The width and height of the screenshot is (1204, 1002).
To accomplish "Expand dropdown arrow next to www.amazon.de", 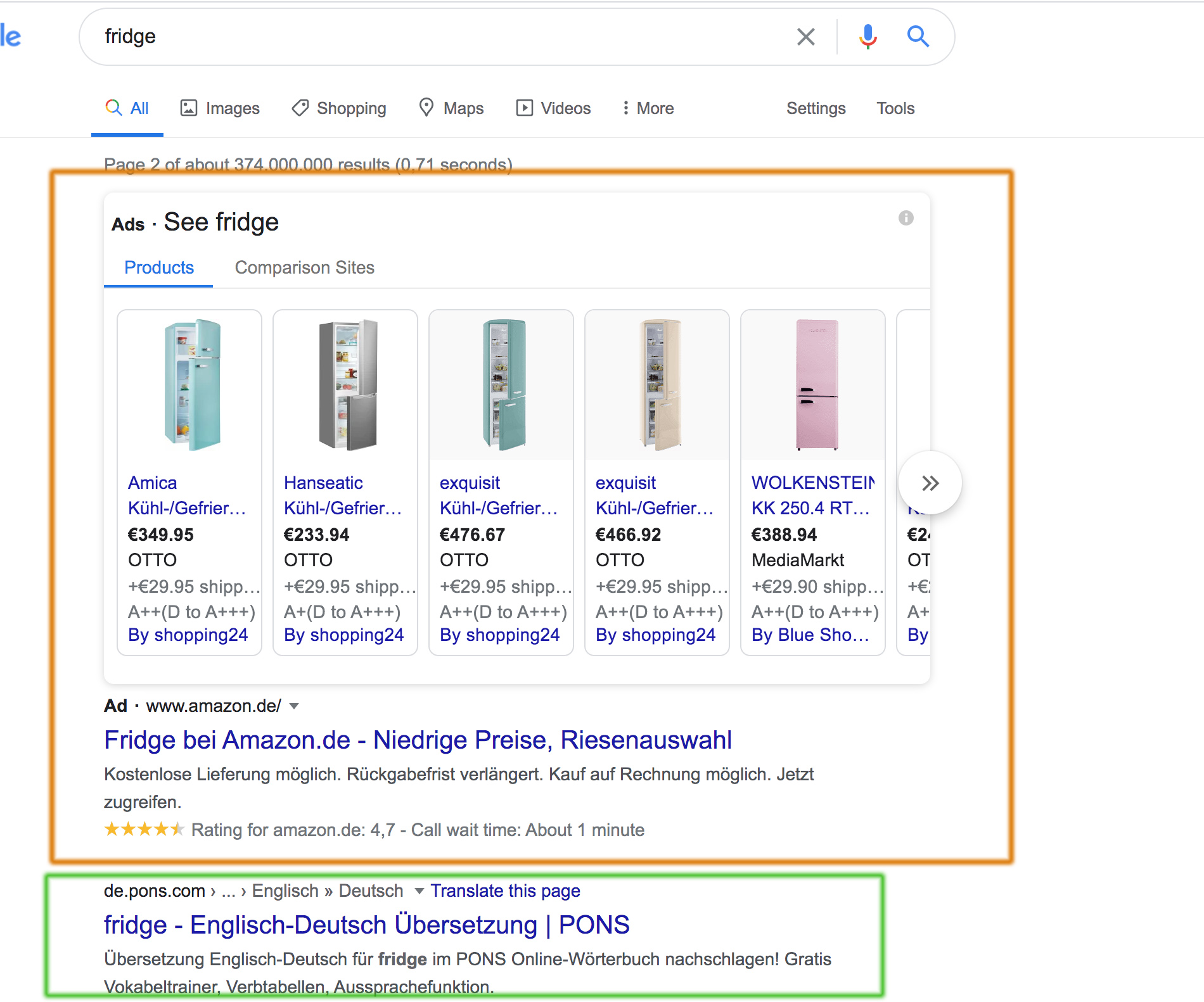I will (x=294, y=706).
